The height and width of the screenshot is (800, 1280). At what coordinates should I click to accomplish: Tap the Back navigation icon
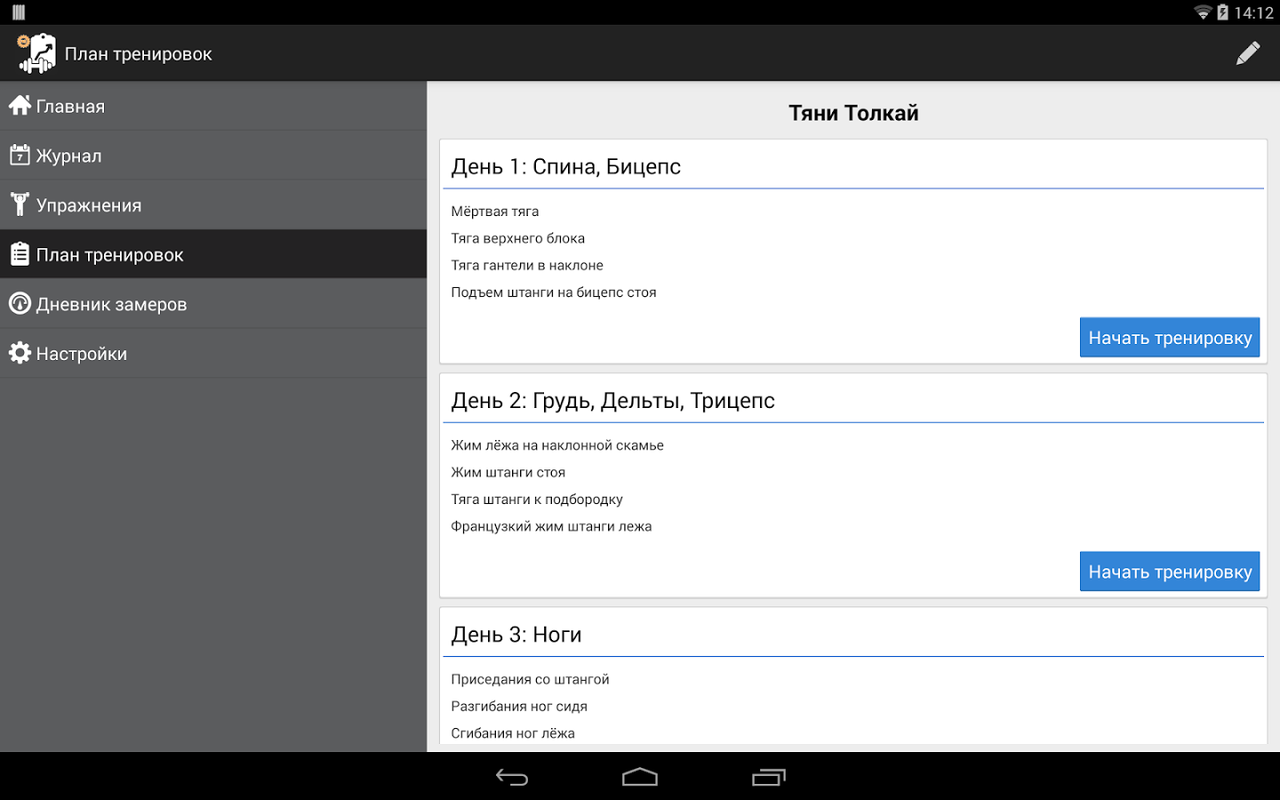coord(511,776)
